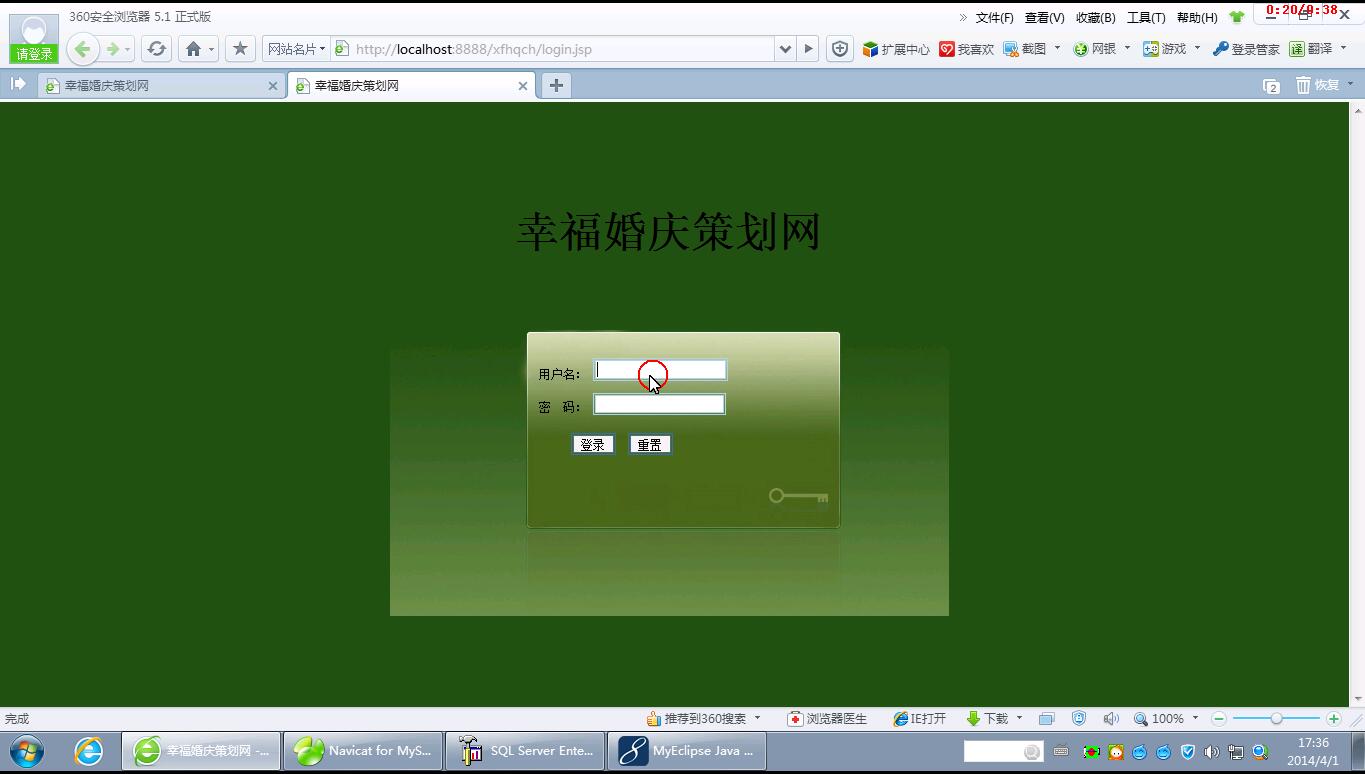
Task: Open the 查看(V) menu
Action: pos(1044,18)
